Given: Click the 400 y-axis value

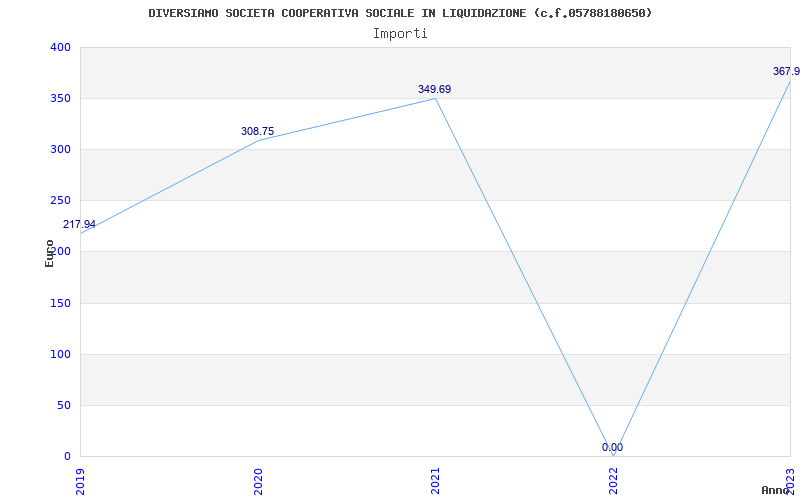Looking at the screenshot, I should (60, 47).
